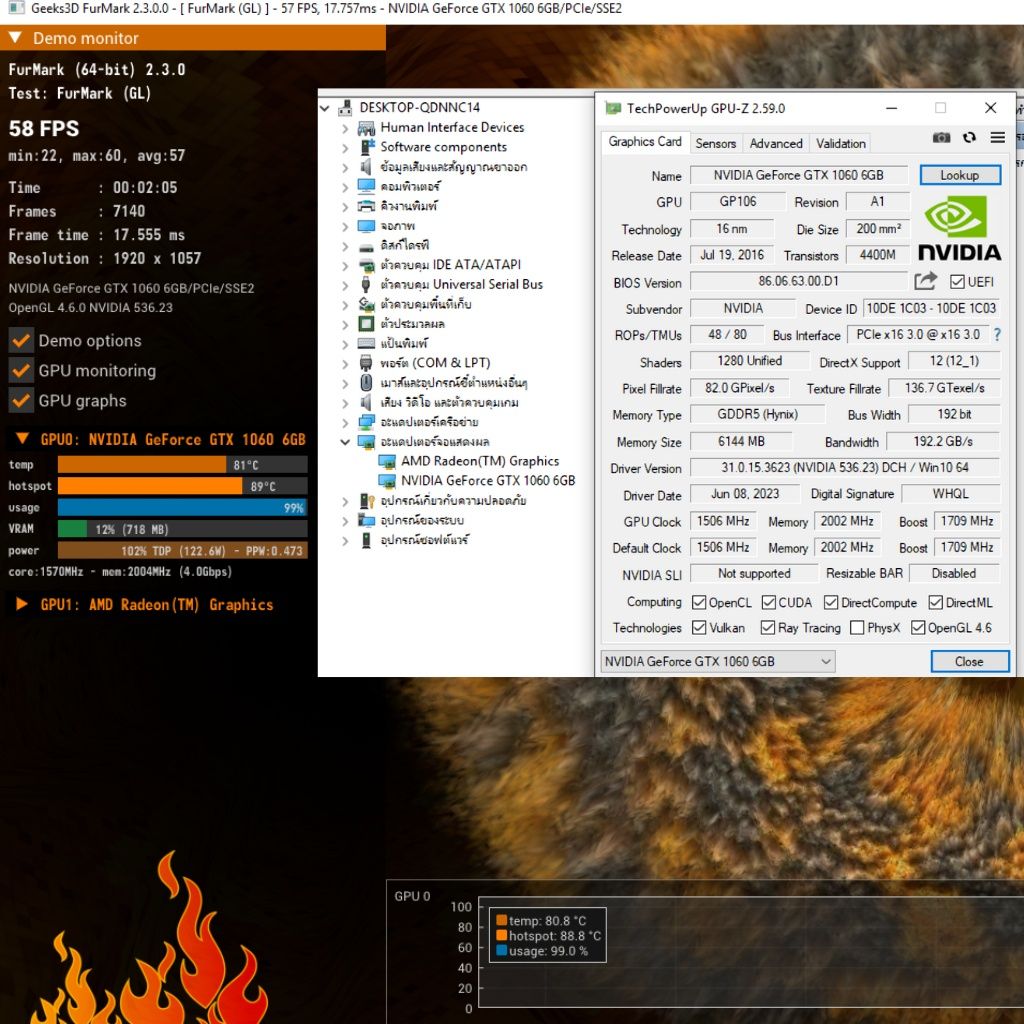Toggle the GPU monitoring checkbox
Viewport: 1024px width, 1024px height.
(22, 371)
